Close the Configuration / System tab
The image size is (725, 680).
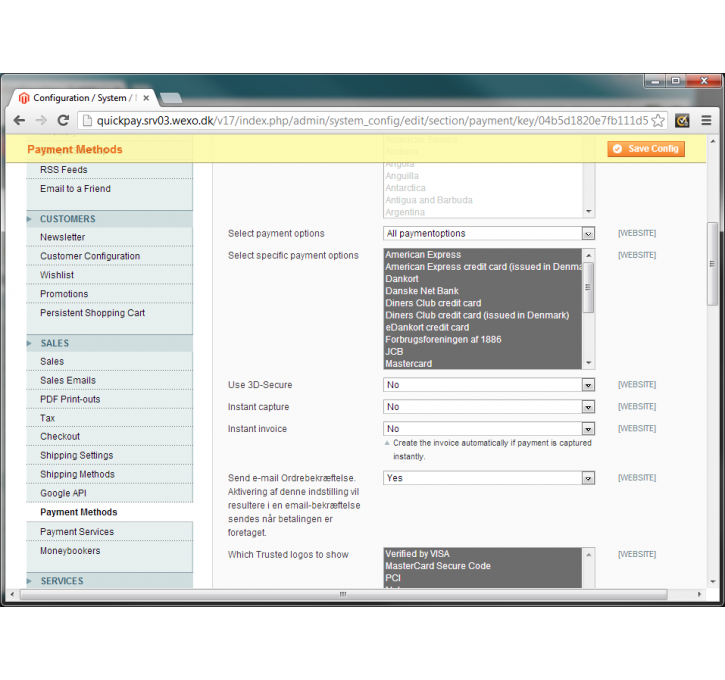(x=146, y=98)
